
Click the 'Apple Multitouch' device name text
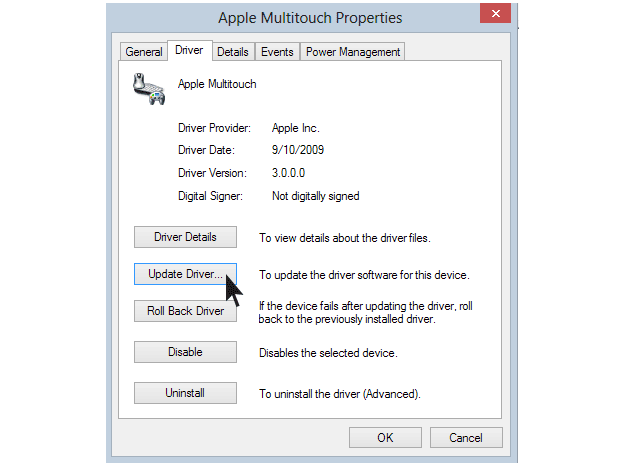217,84
